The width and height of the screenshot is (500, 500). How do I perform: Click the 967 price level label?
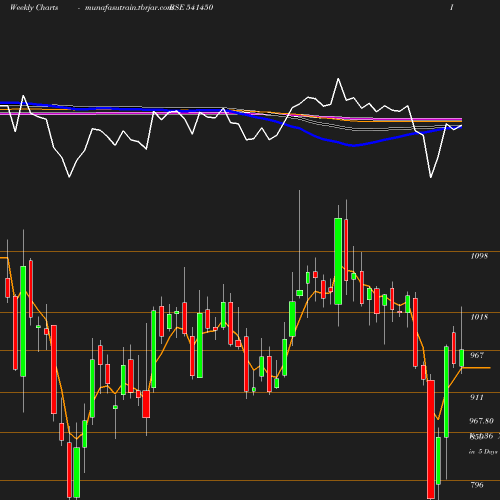[477, 355]
